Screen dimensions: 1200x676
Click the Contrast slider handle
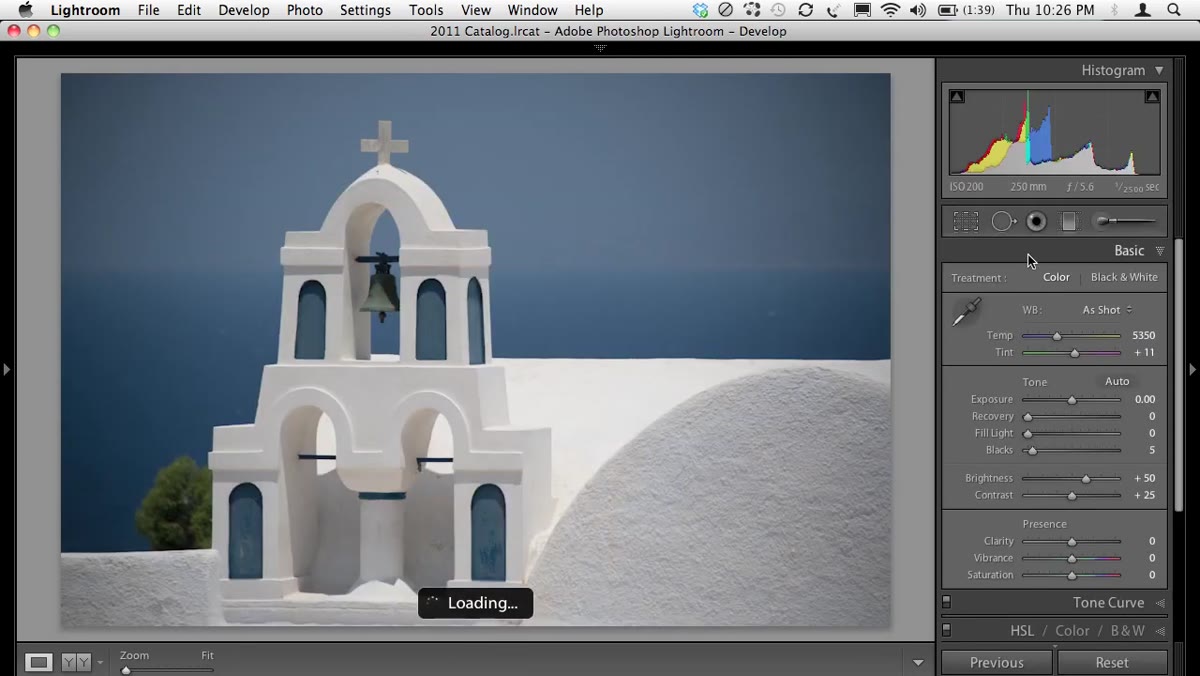coord(1072,496)
